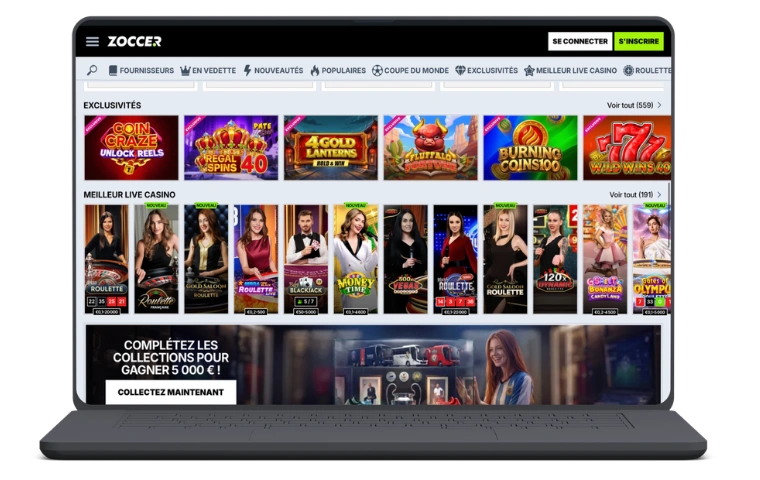
Task: Open Money Time live game
Action: pyautogui.click(x=356, y=259)
